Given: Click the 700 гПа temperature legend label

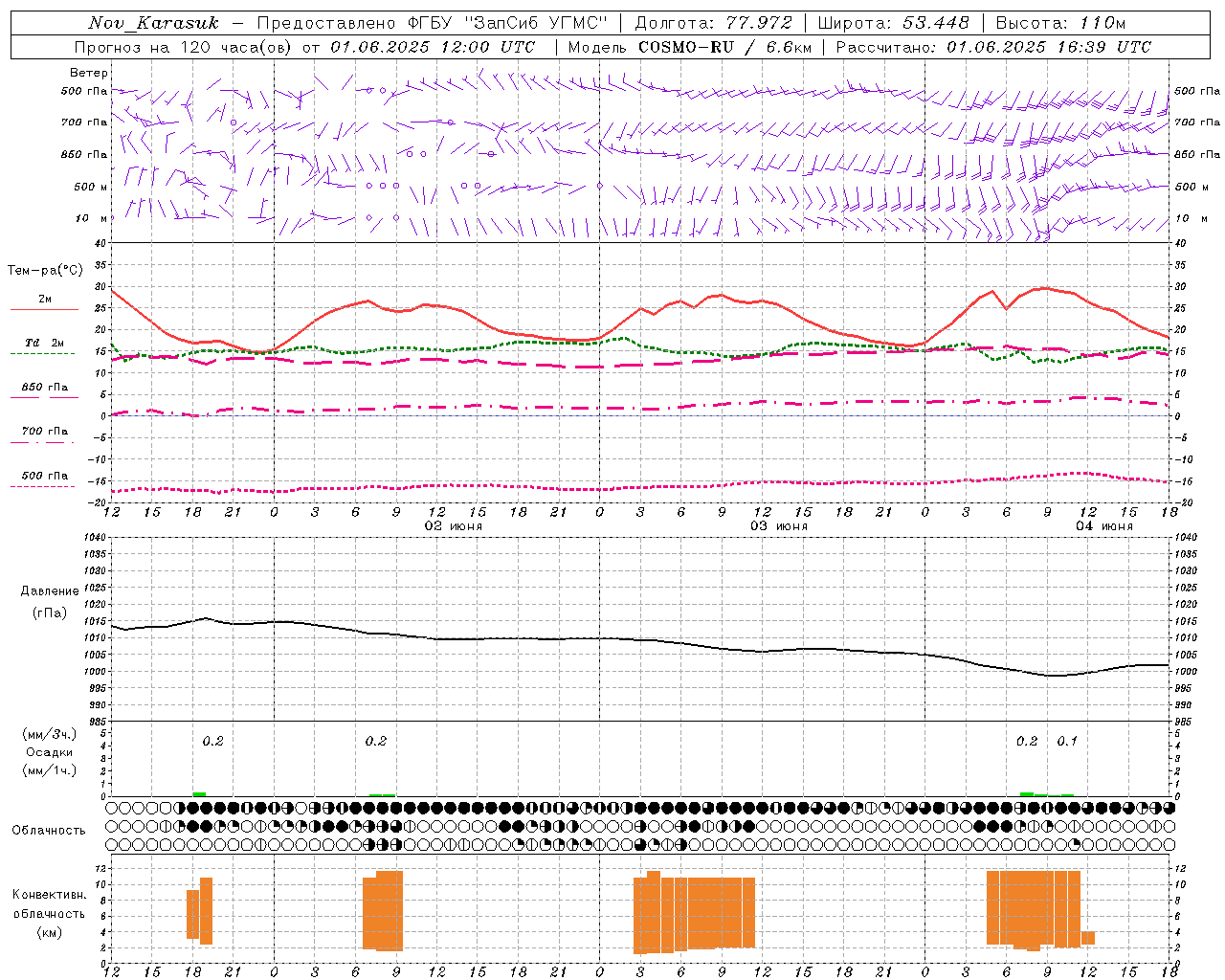Looking at the screenshot, I should click(x=45, y=432).
